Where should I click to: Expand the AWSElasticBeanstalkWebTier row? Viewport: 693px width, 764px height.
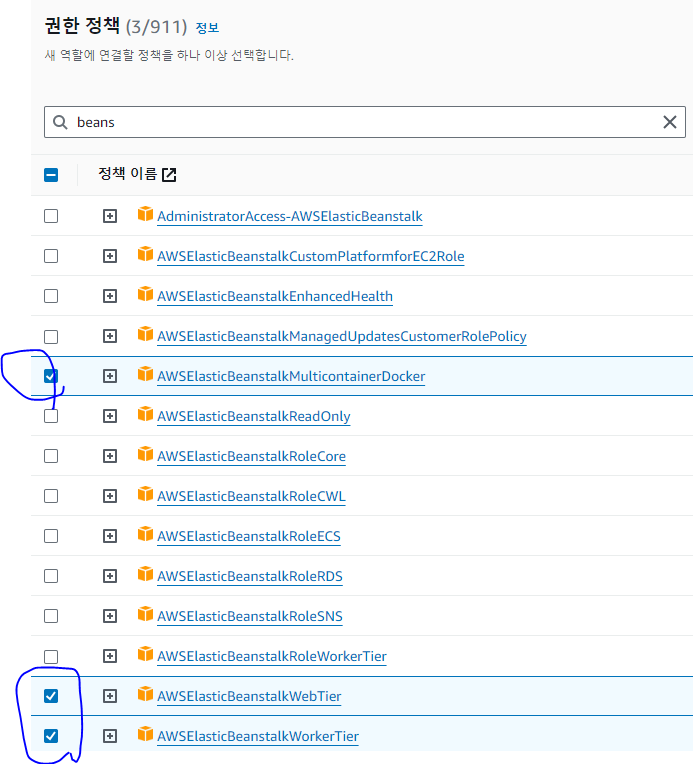(x=110, y=696)
